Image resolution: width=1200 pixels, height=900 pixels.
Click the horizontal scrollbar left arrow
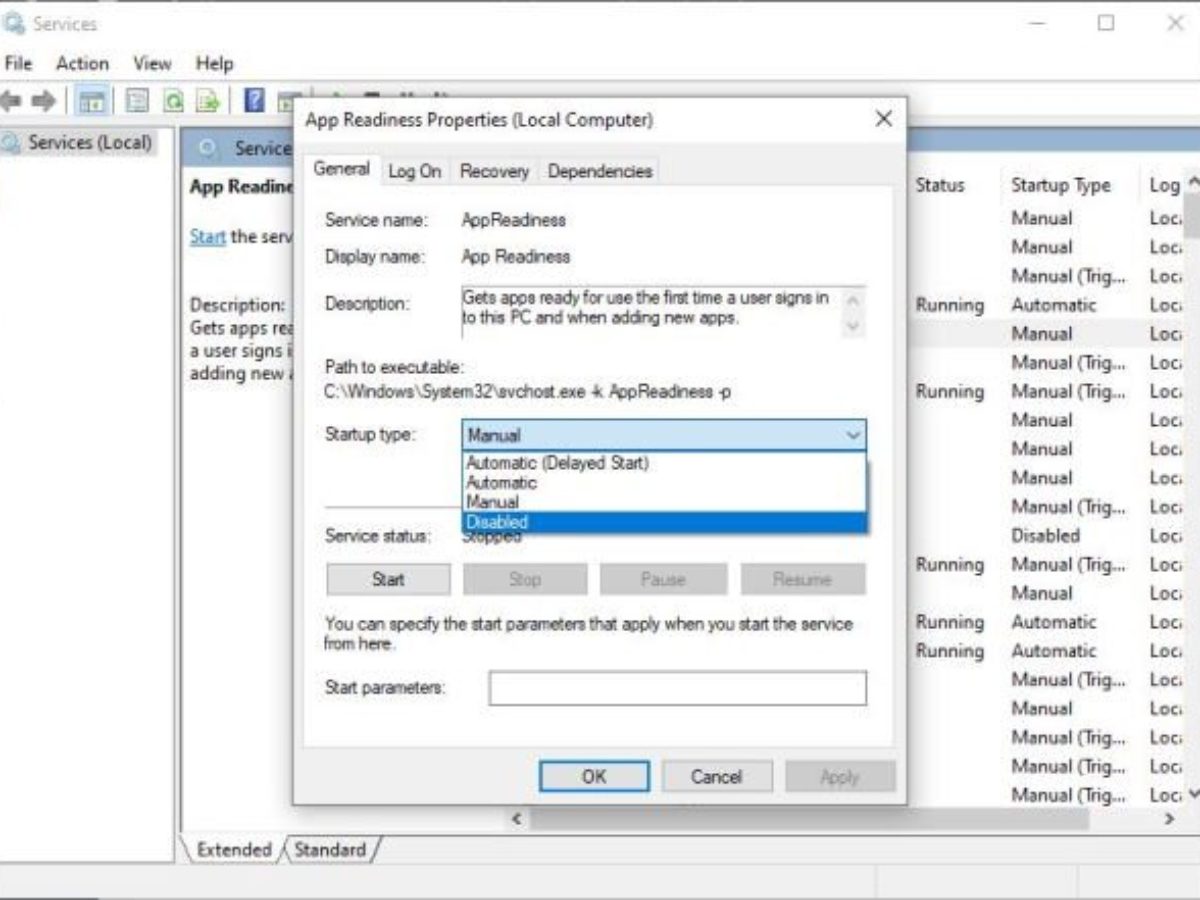[517, 819]
